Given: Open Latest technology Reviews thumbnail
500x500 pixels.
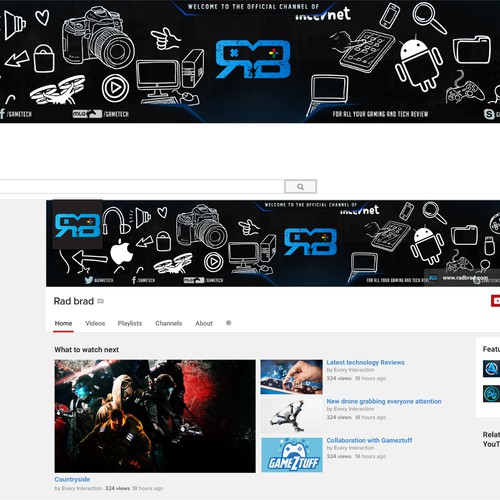Looking at the screenshot, I should point(292,377).
